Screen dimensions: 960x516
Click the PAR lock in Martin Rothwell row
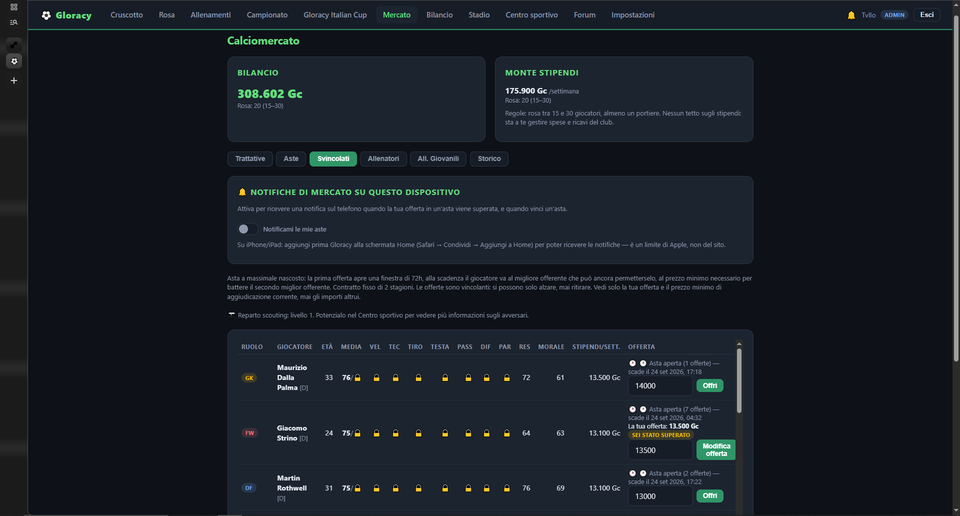[506, 488]
